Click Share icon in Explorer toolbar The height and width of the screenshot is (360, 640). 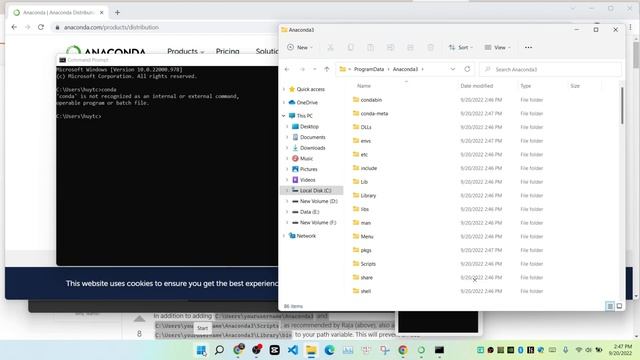point(410,47)
